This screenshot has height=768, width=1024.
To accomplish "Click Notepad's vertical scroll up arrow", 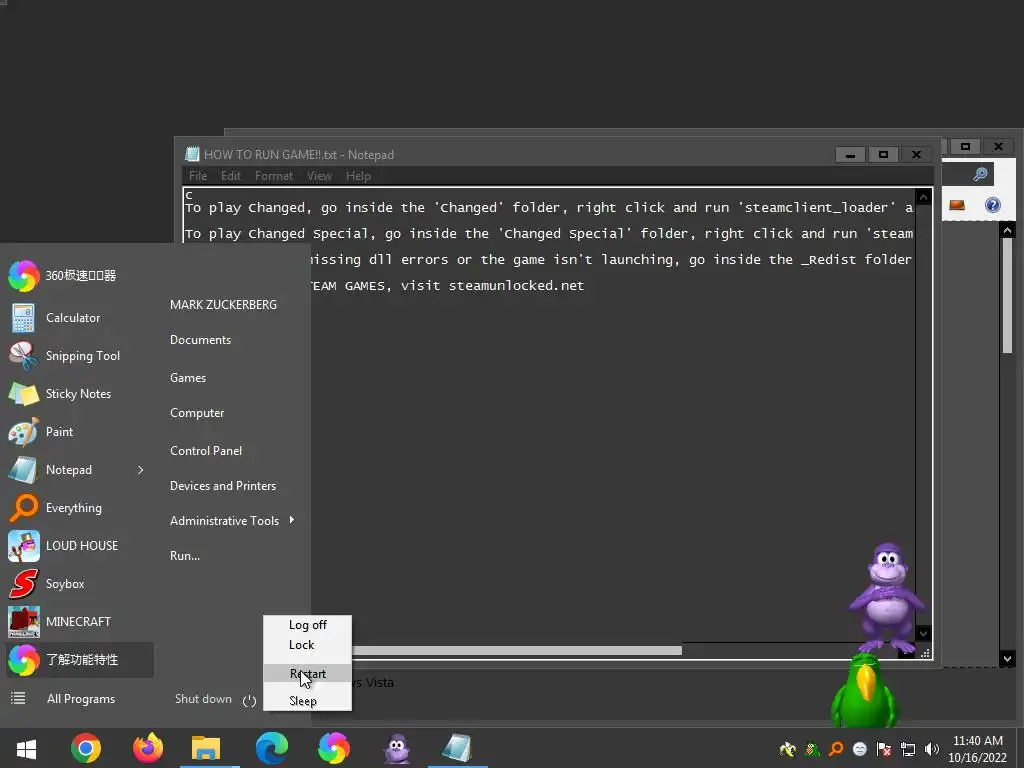I will tap(923, 197).
